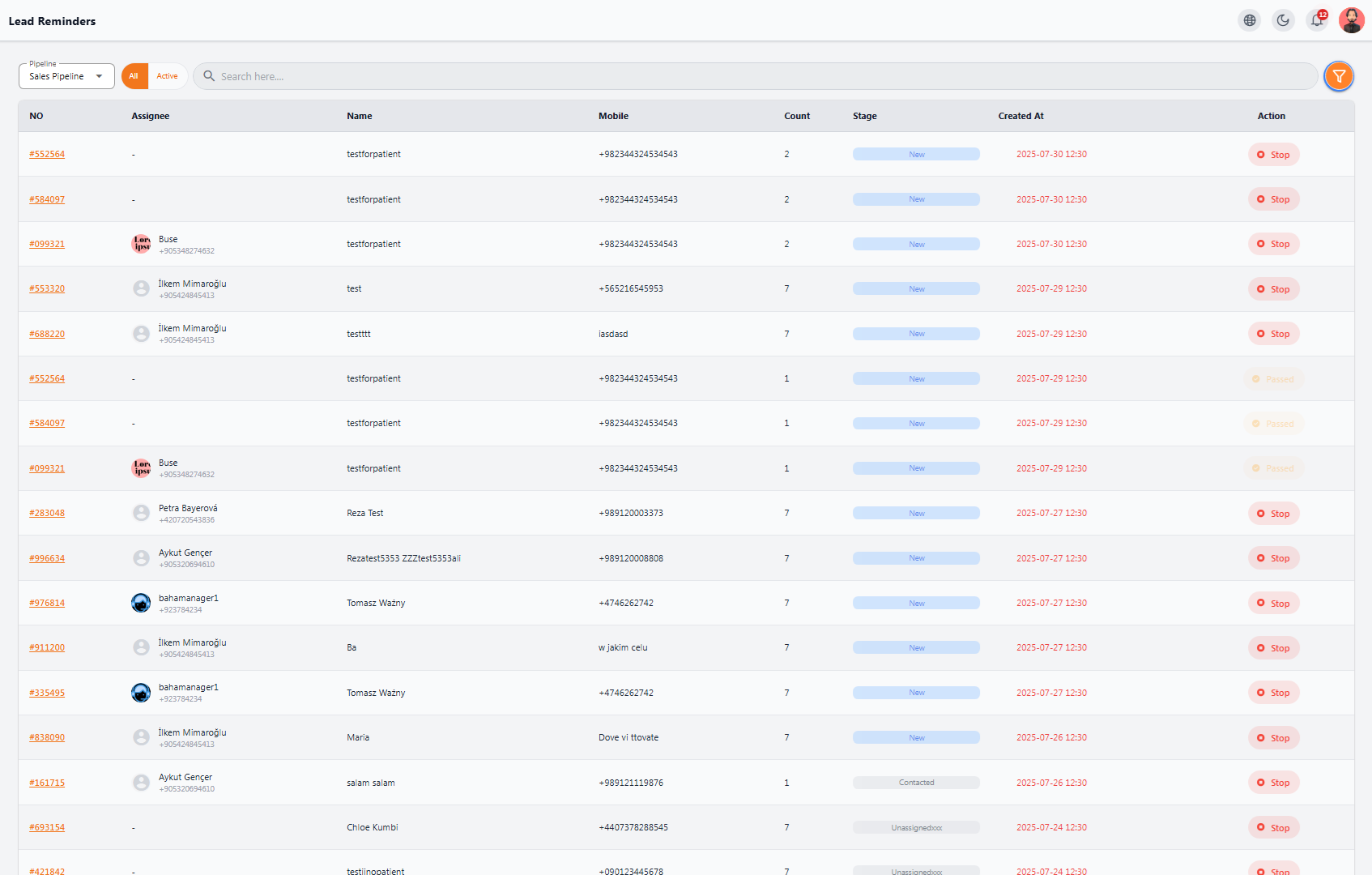This screenshot has width=1372, height=875.
Task: Sort by the Created At column header
Action: (x=1020, y=116)
